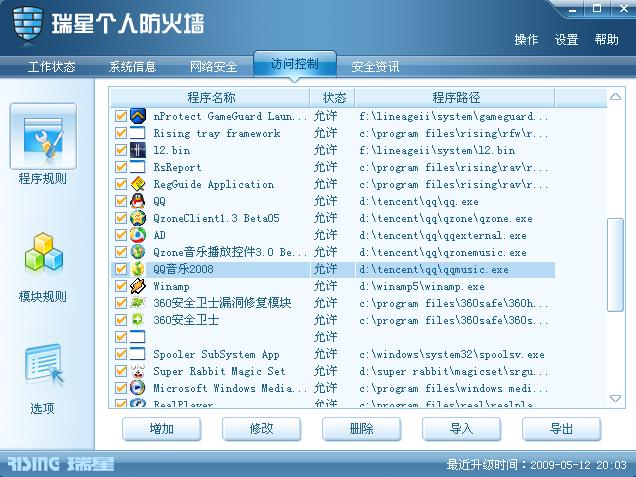Sort by the 程序路径 column header
This screenshot has width=636, height=477.
pyautogui.click(x=455, y=97)
